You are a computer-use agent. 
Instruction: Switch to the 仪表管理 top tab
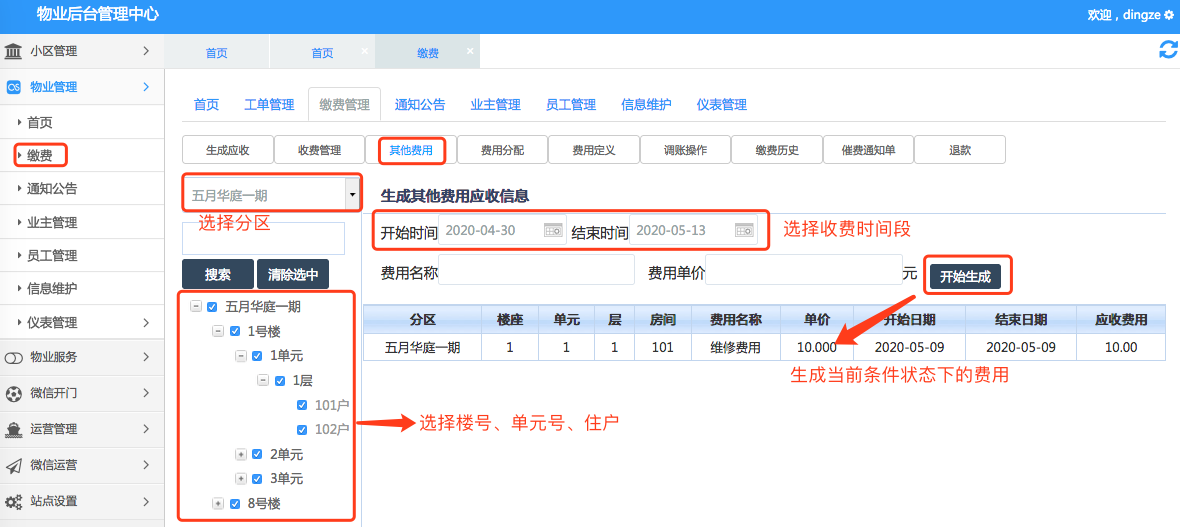click(722, 105)
